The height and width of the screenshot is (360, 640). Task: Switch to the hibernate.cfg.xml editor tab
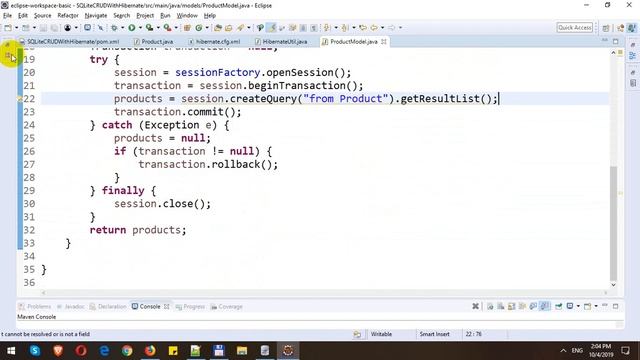tap(214, 42)
